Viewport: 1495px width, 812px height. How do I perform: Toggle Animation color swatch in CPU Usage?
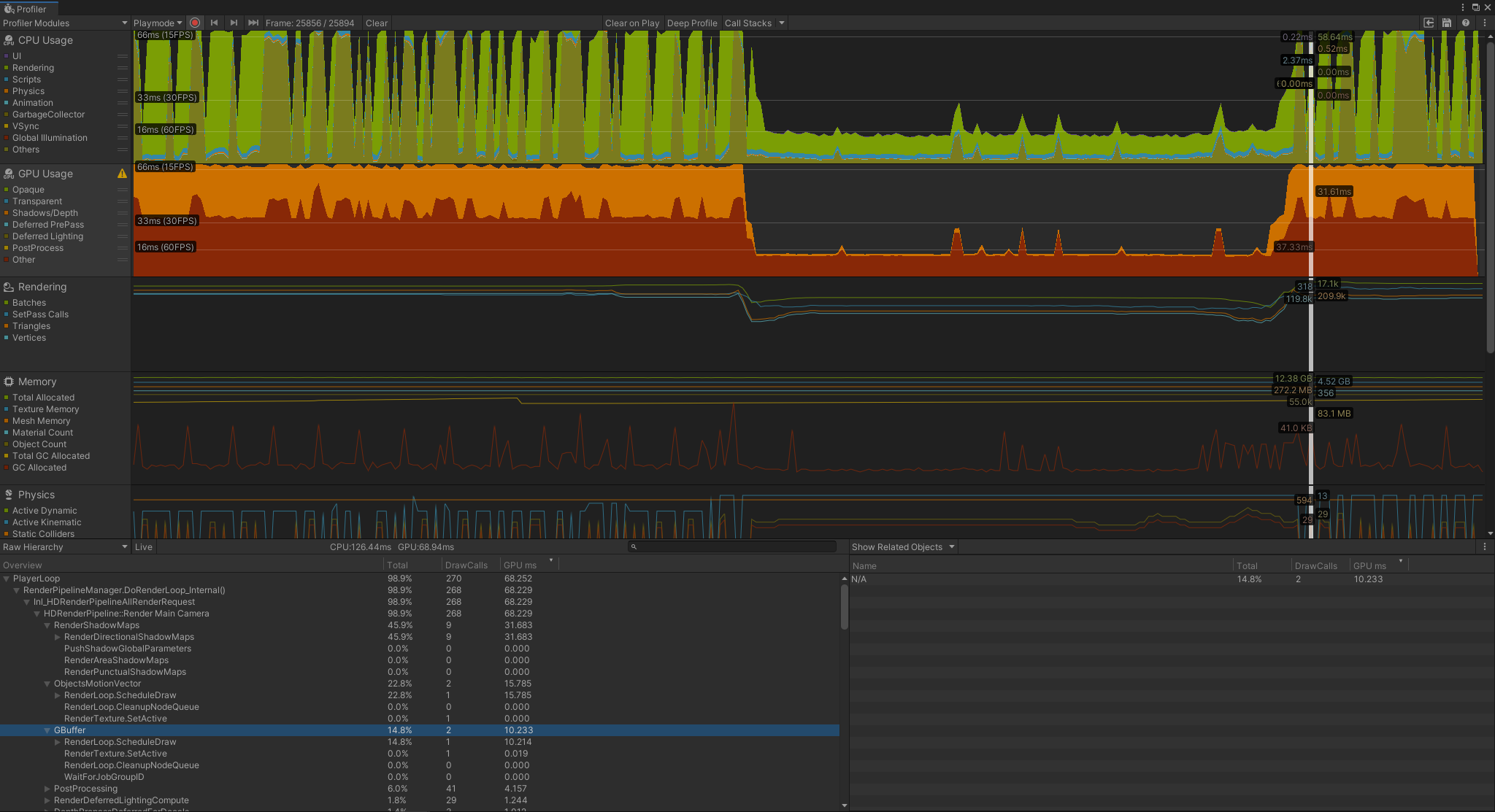7,103
